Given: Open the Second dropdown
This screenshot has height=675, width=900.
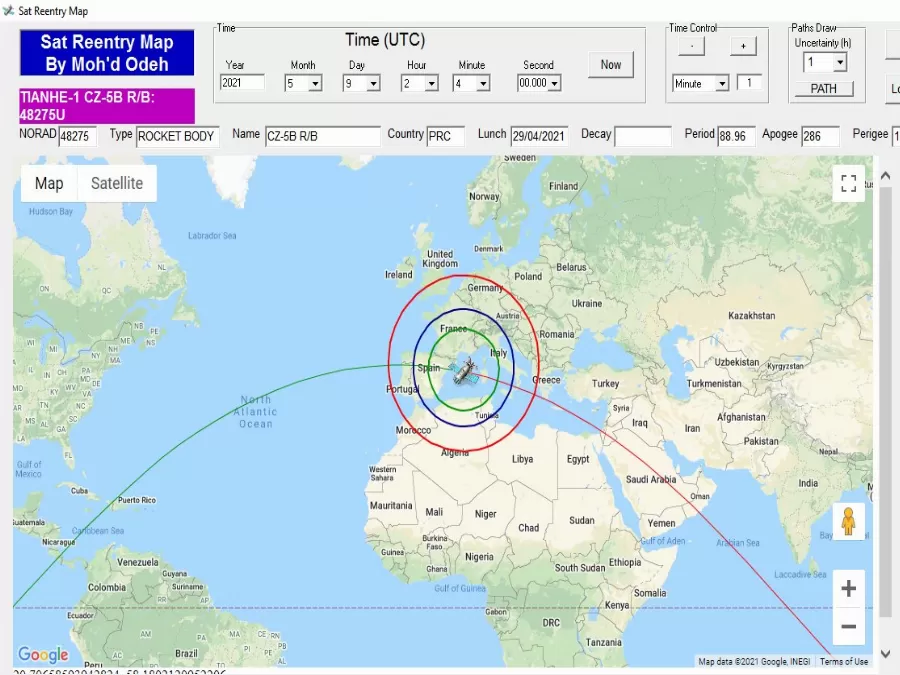Looking at the screenshot, I should [x=554, y=84].
